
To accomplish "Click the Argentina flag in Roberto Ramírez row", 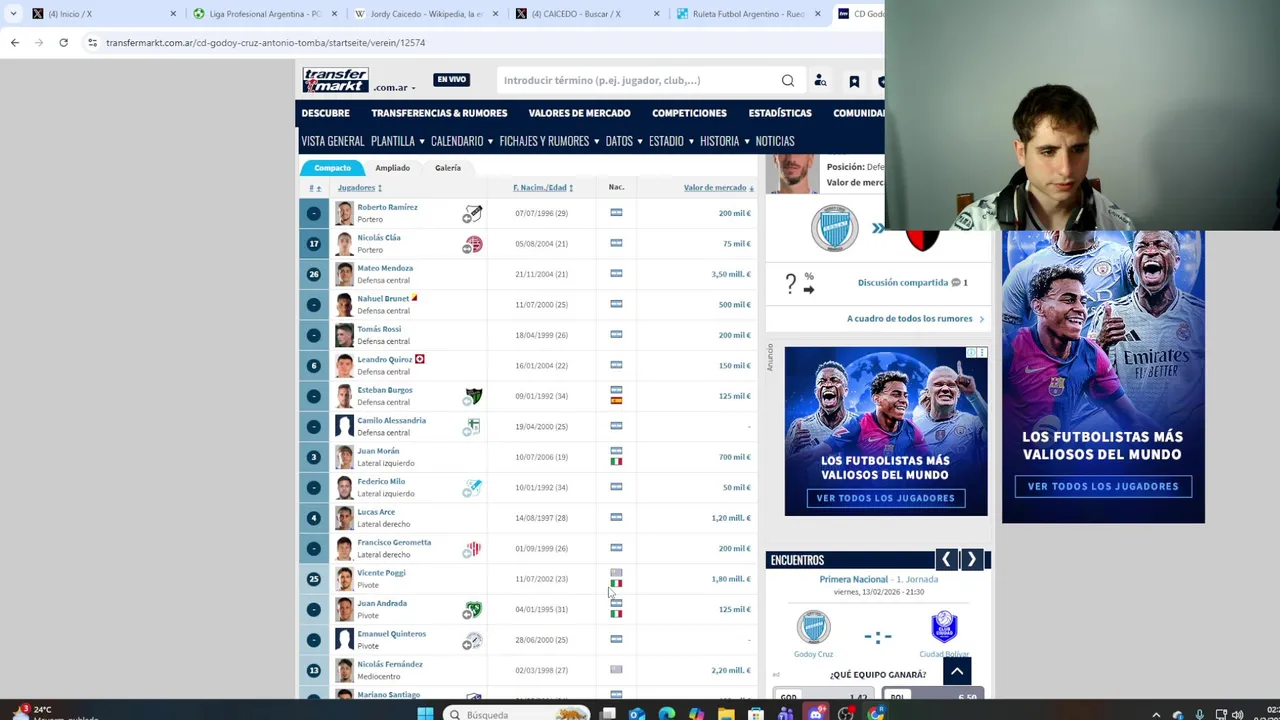I will (616, 213).
